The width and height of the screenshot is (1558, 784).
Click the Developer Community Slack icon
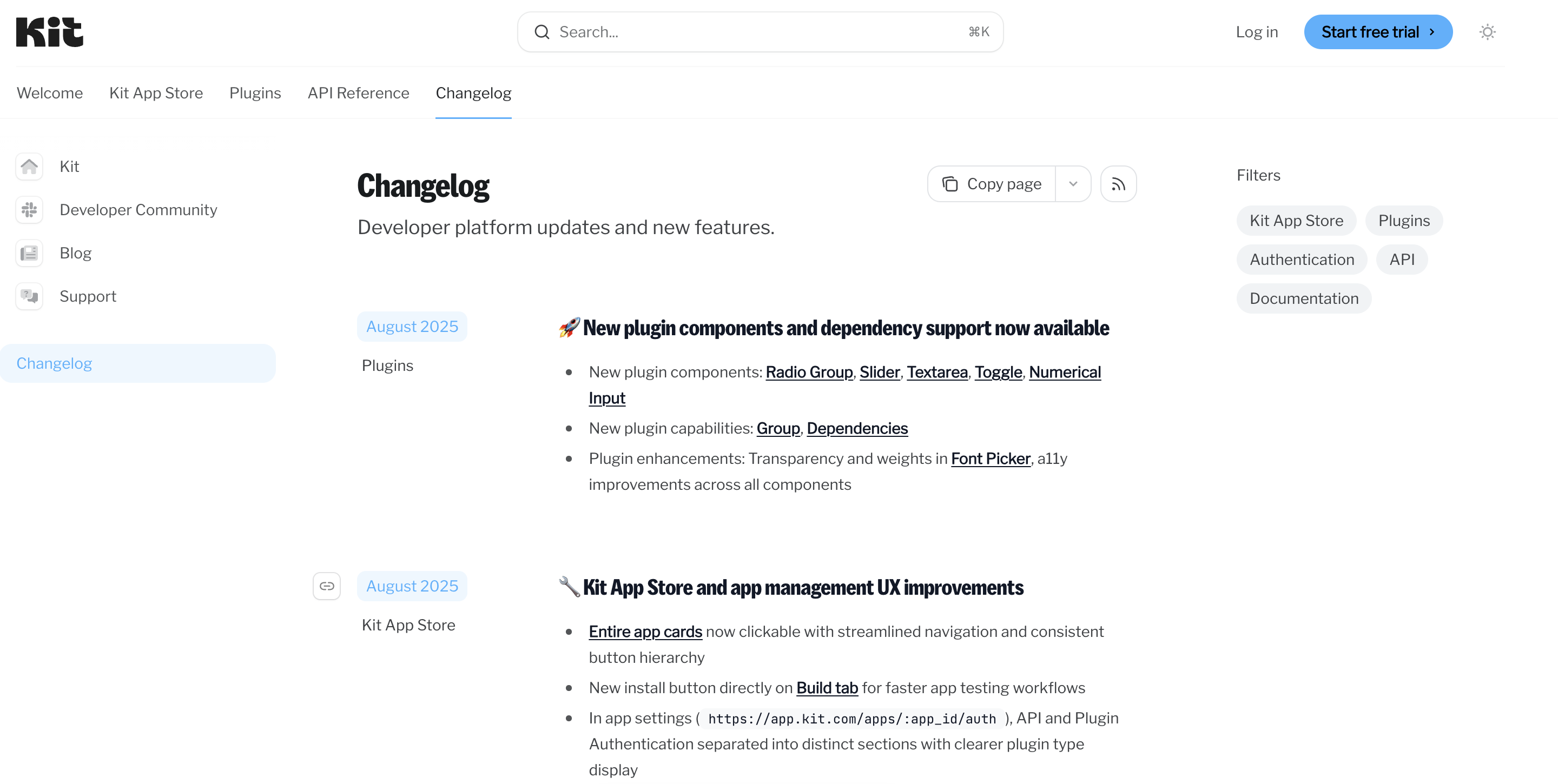[x=29, y=210]
